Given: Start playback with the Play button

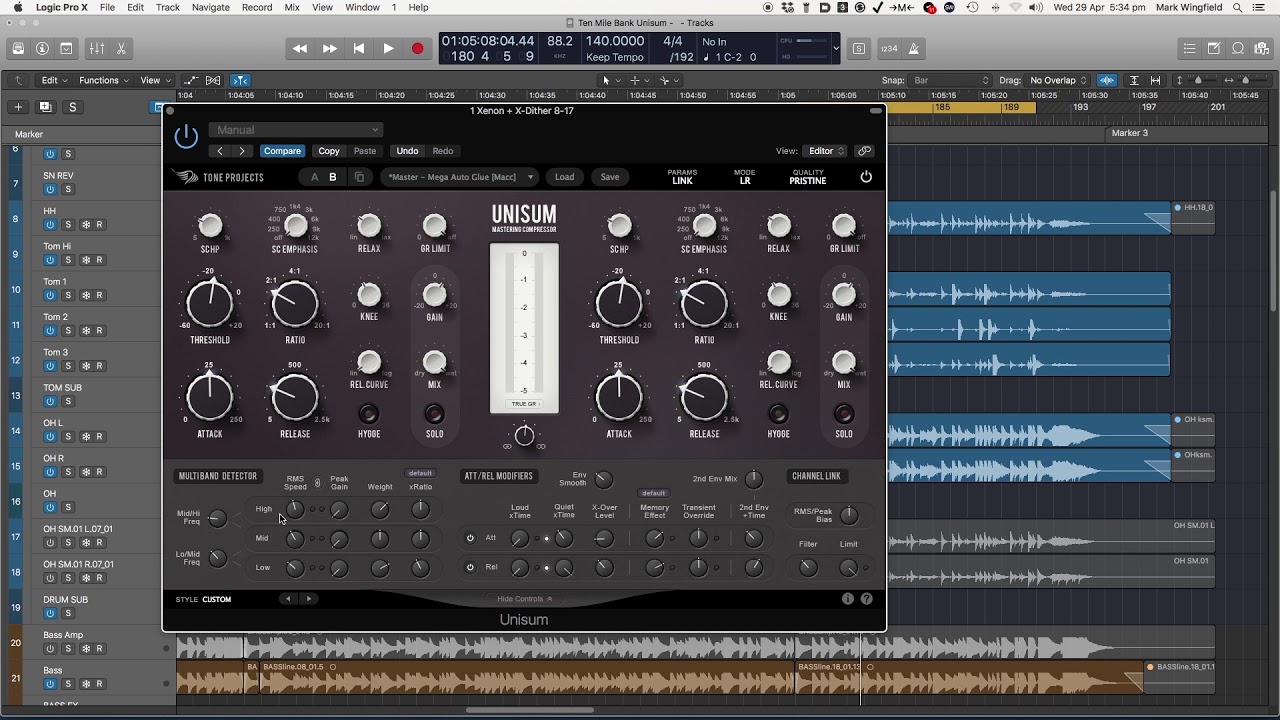Looking at the screenshot, I should (x=388, y=48).
